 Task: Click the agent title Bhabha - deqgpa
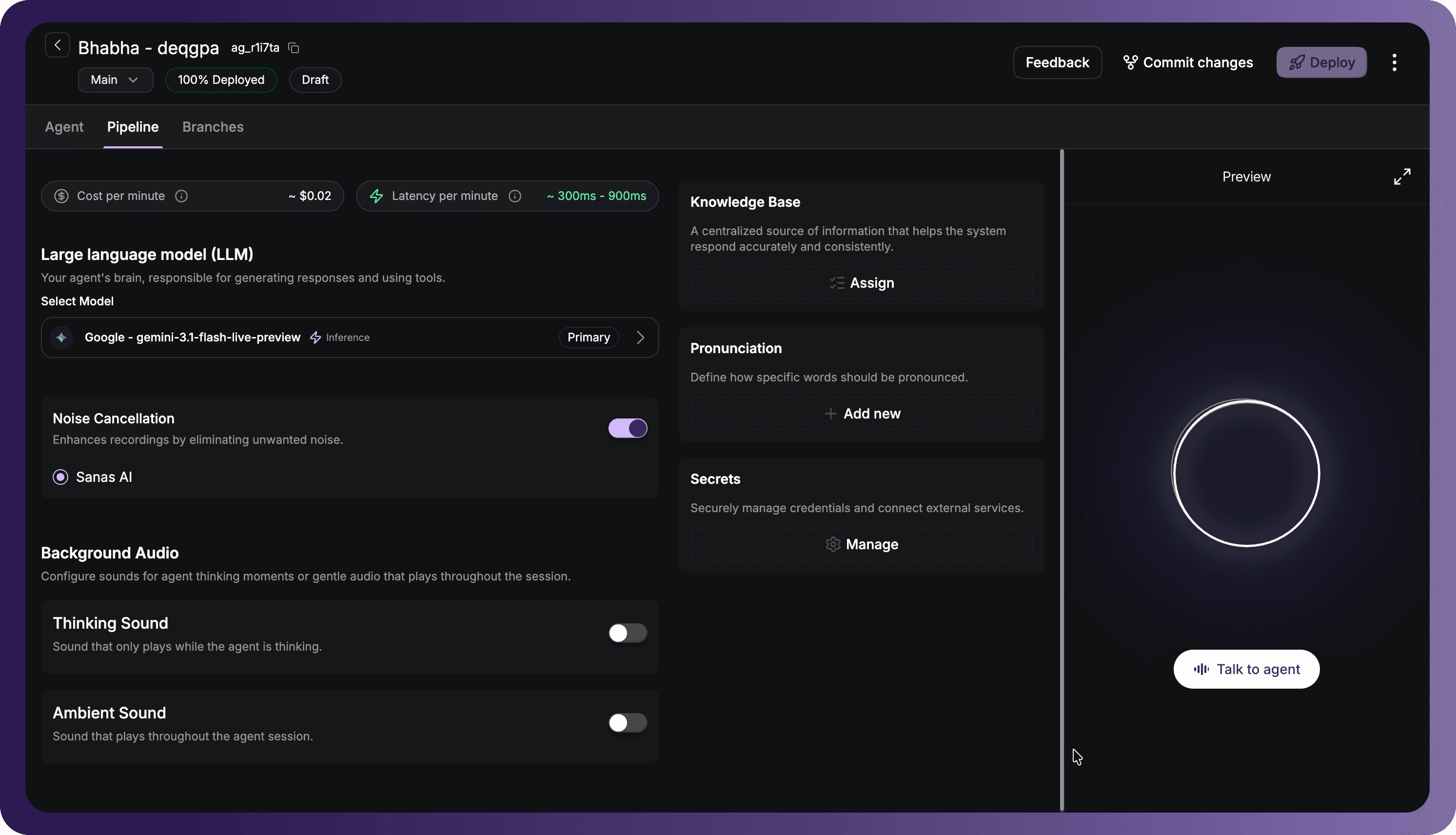(148, 48)
